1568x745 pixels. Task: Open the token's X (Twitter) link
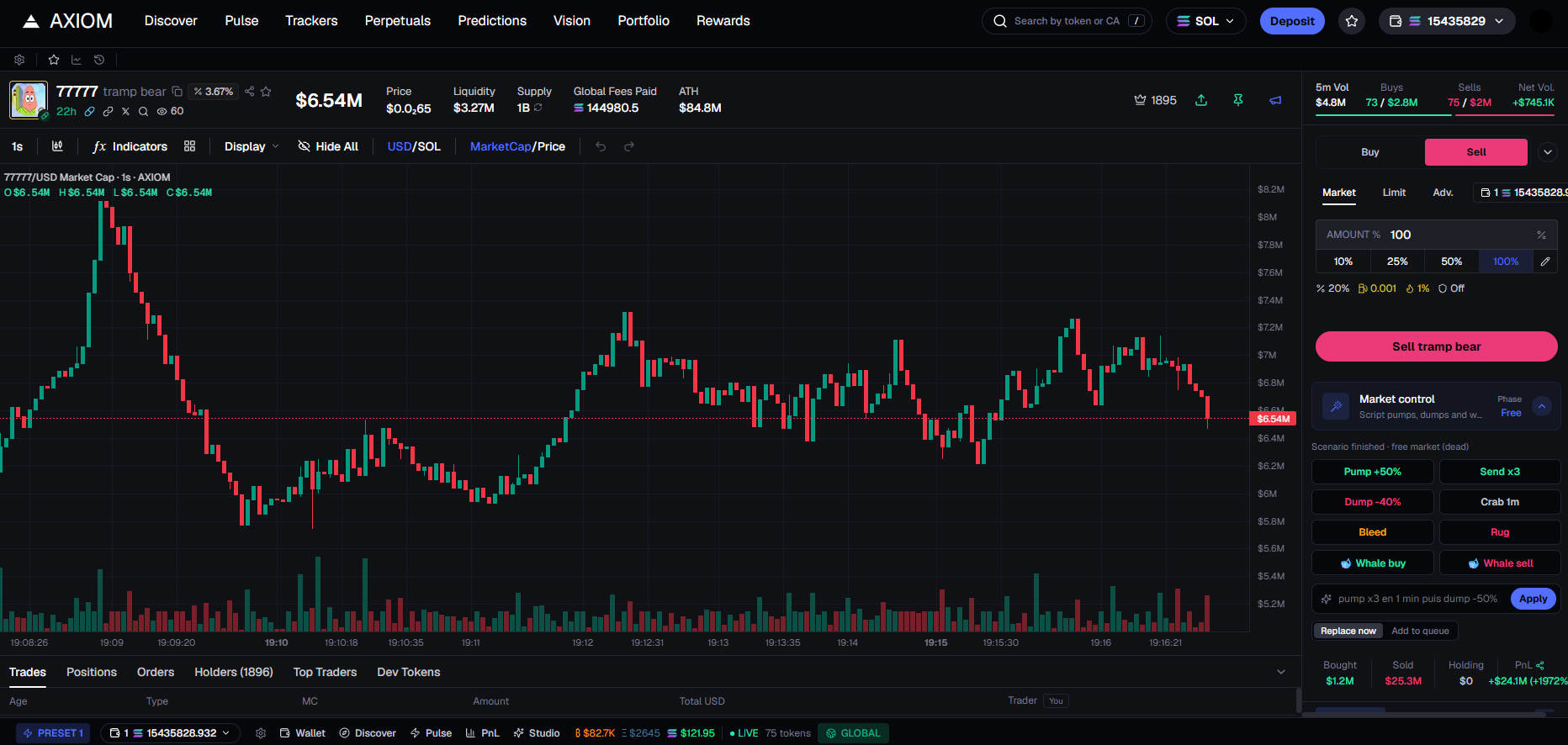point(126,111)
